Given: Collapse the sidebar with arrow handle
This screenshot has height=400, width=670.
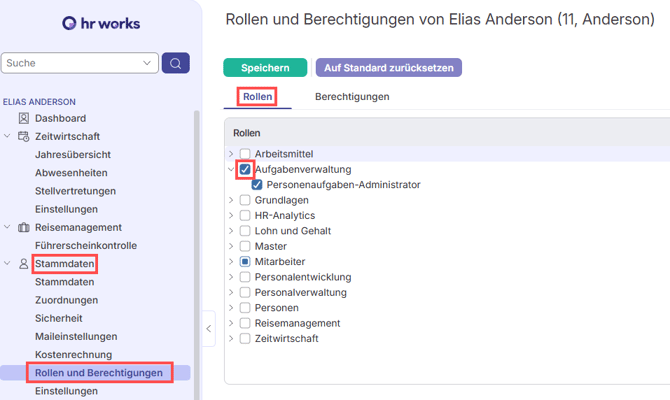Looking at the screenshot, I should (x=209, y=329).
